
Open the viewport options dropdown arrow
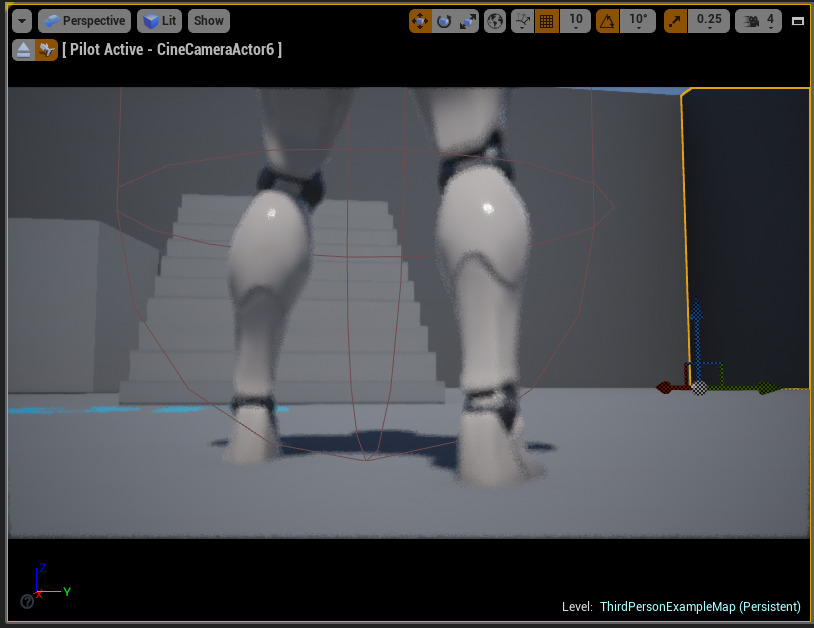[21, 21]
